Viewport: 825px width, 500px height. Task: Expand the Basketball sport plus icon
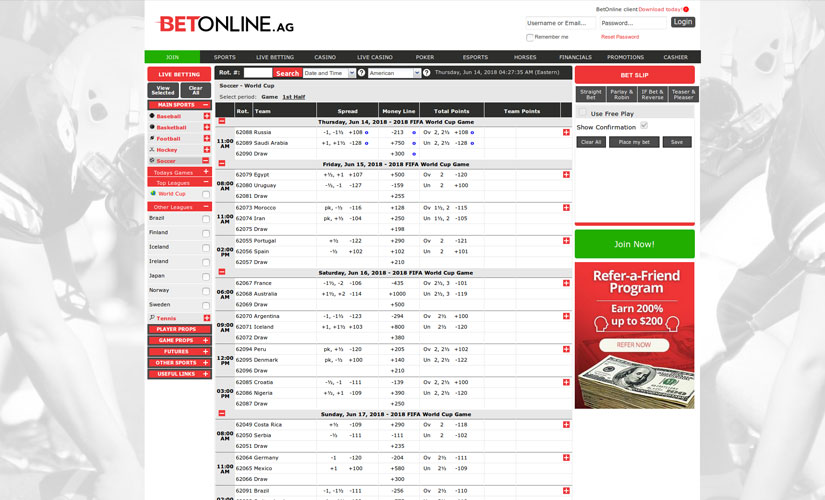tap(206, 127)
